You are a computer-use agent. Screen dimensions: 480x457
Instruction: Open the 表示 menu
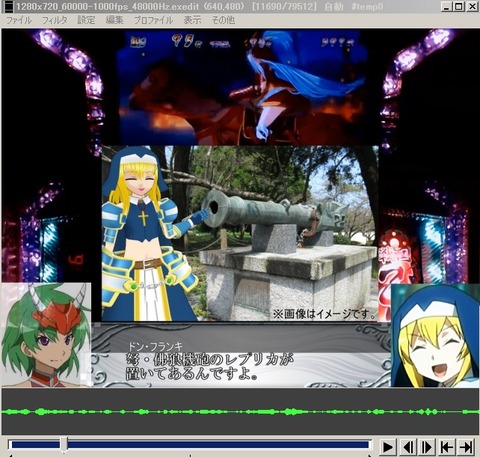click(192, 20)
